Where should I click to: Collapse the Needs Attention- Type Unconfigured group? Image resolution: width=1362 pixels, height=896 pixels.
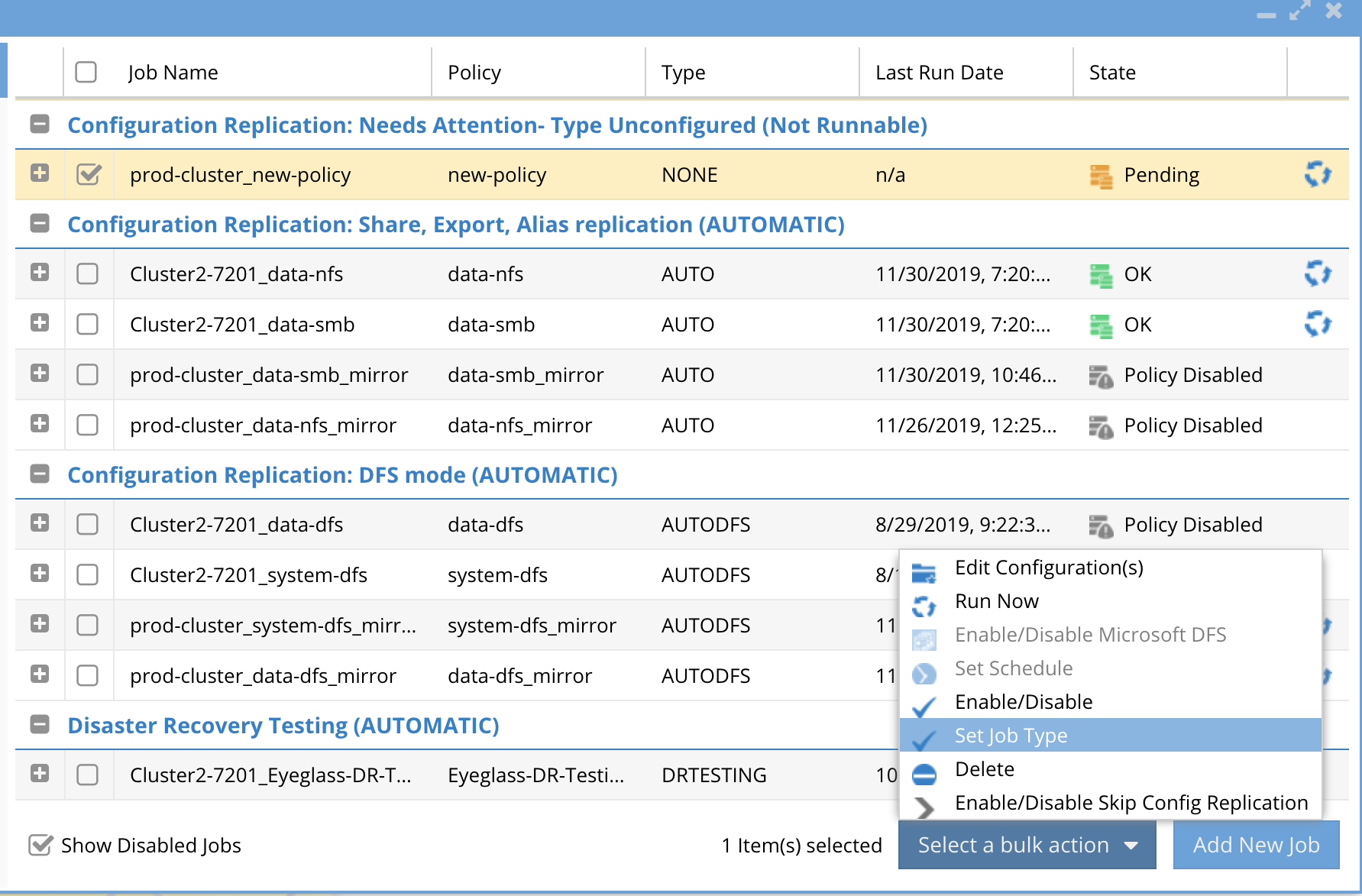pyautogui.click(x=40, y=124)
